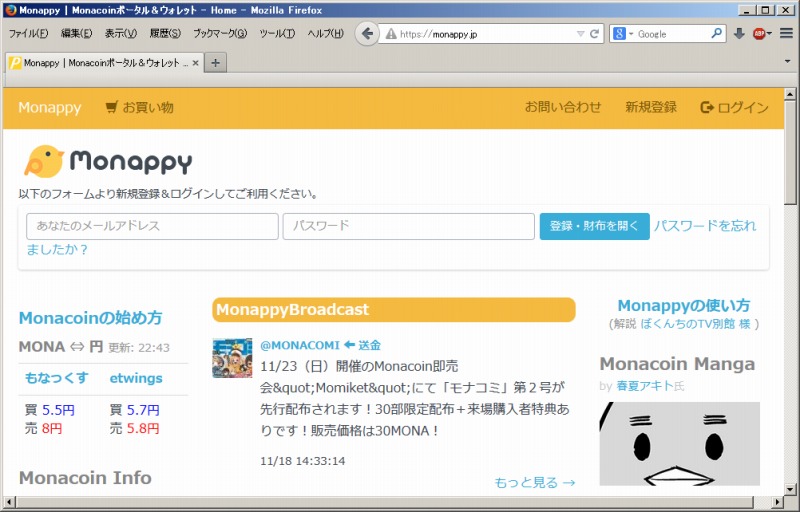Click the reload page icon
Image resolution: width=800 pixels, height=512 pixels.
click(594, 34)
